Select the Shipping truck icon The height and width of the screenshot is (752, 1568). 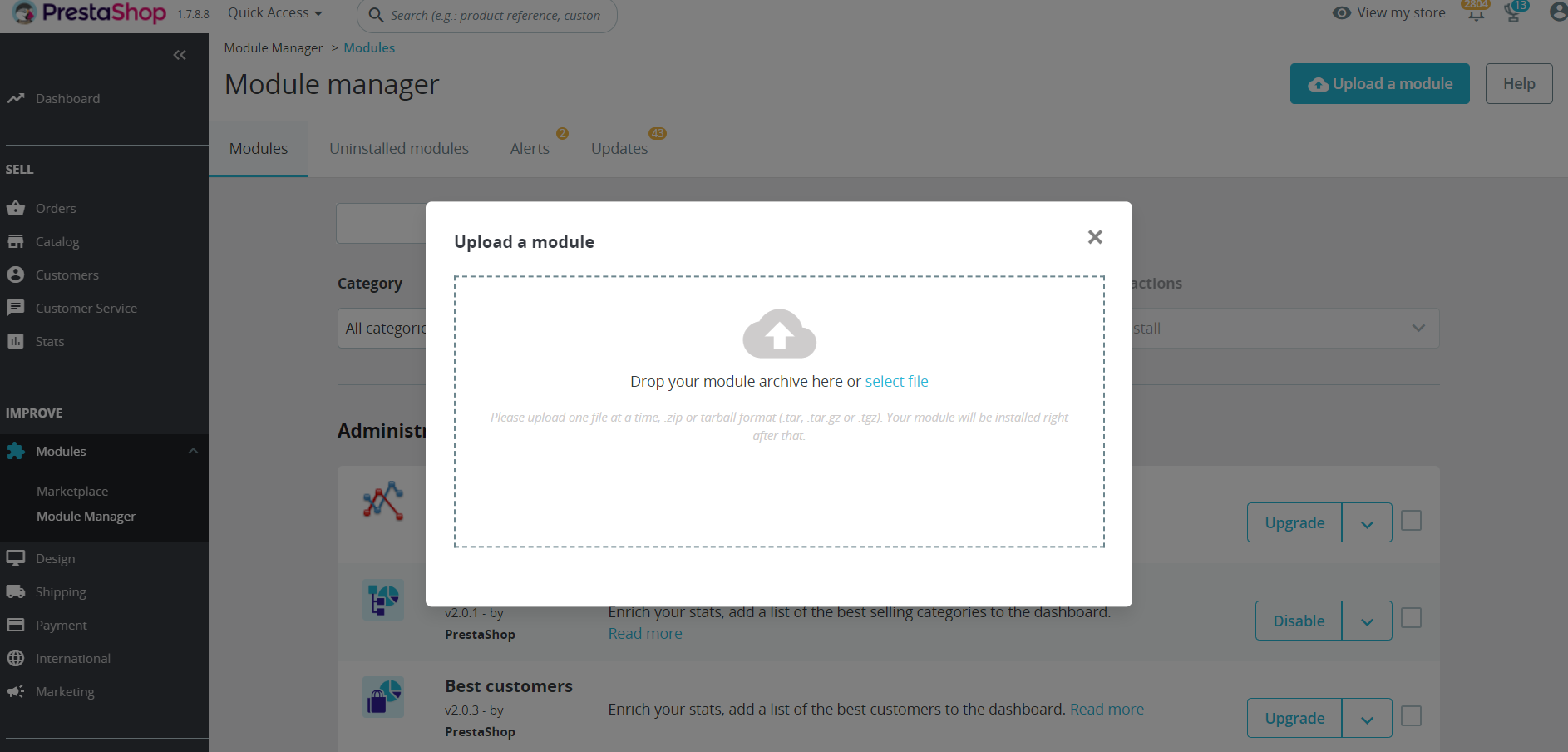pyautogui.click(x=17, y=591)
